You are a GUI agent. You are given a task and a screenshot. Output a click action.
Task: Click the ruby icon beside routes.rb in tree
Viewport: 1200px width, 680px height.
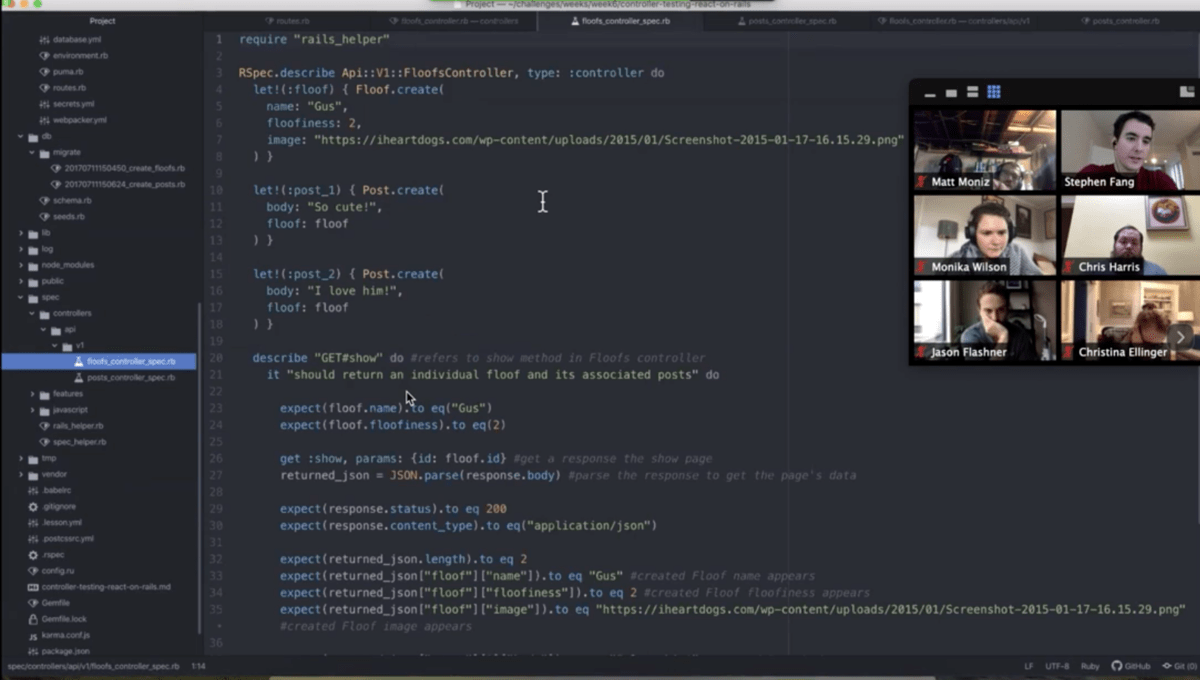point(44,87)
